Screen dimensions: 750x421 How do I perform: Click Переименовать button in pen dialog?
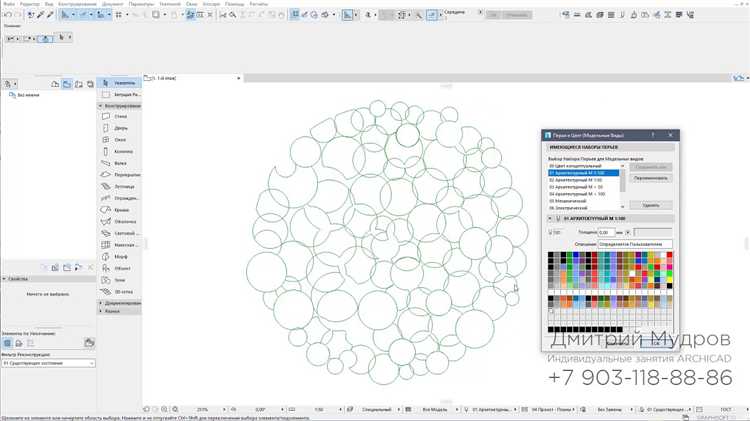[651, 178]
